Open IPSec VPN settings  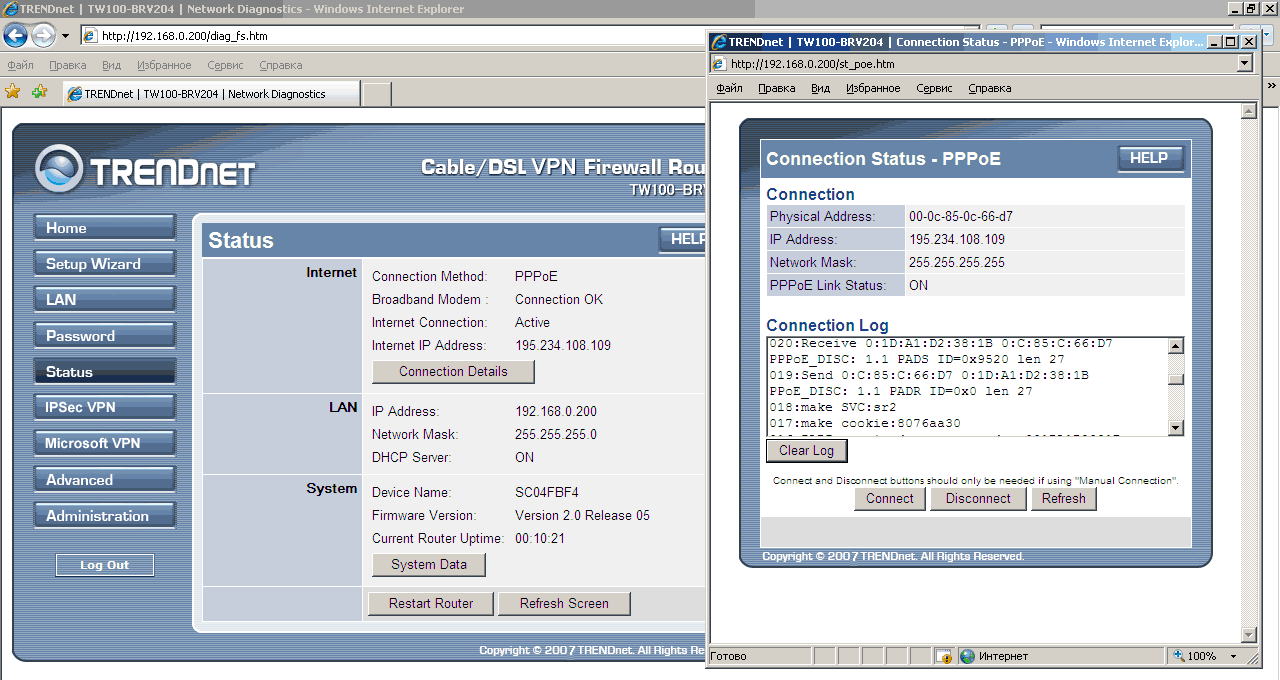(x=104, y=407)
